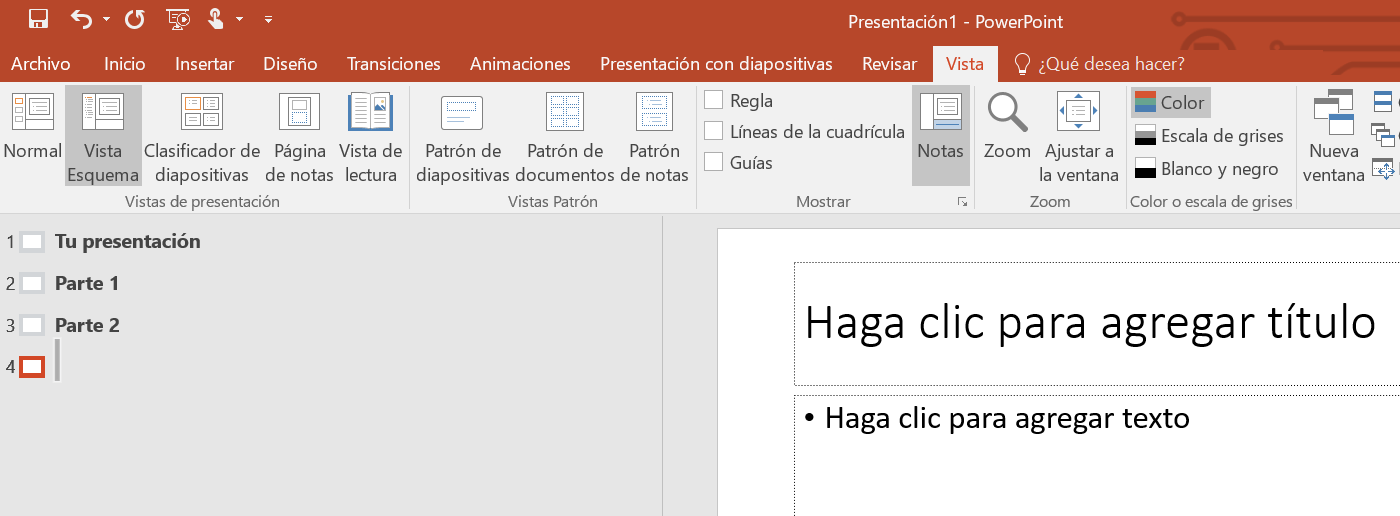Open the Customize Quick Access Toolbar dropdown
The height and width of the screenshot is (516, 1400).
coord(268,19)
